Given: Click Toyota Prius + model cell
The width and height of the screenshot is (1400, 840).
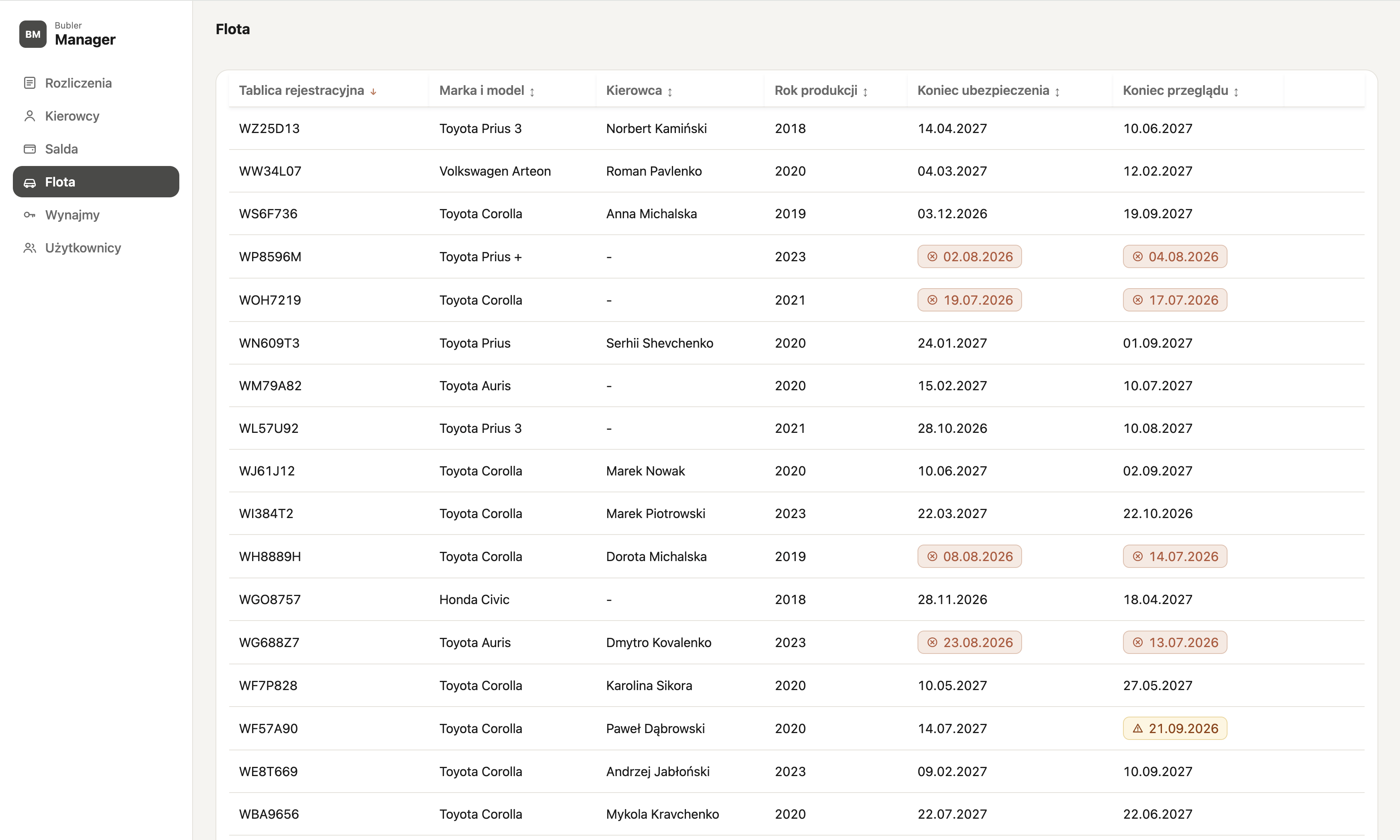Looking at the screenshot, I should [480, 257].
